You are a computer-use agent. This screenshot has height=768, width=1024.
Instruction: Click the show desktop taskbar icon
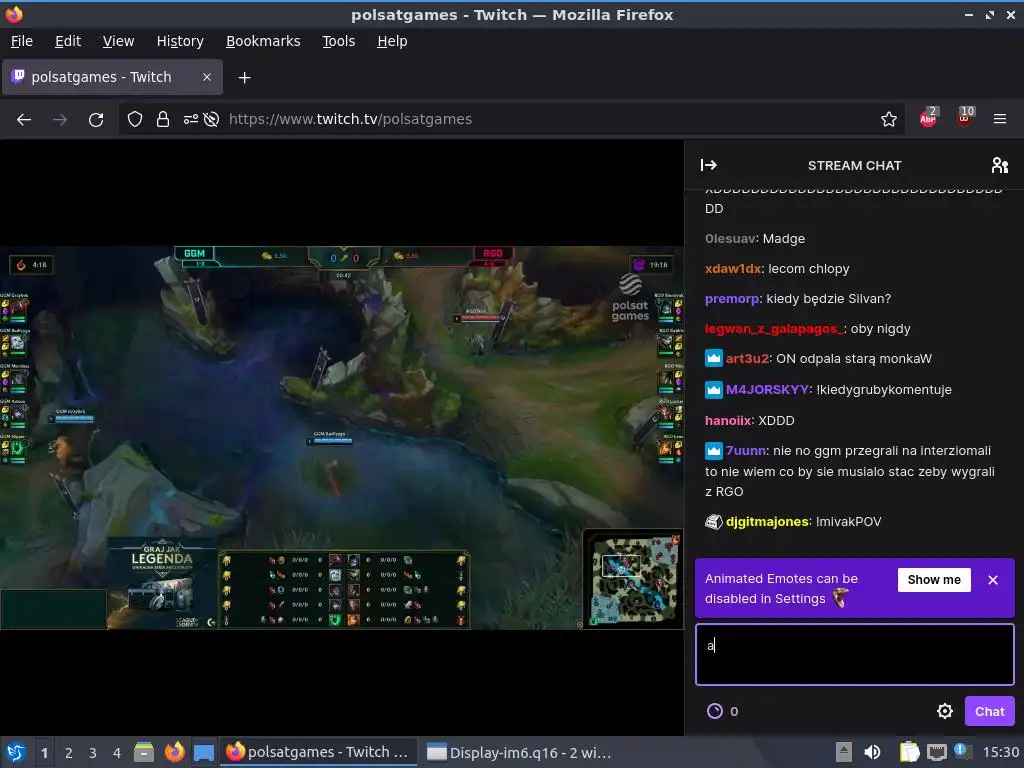[x=204, y=752]
